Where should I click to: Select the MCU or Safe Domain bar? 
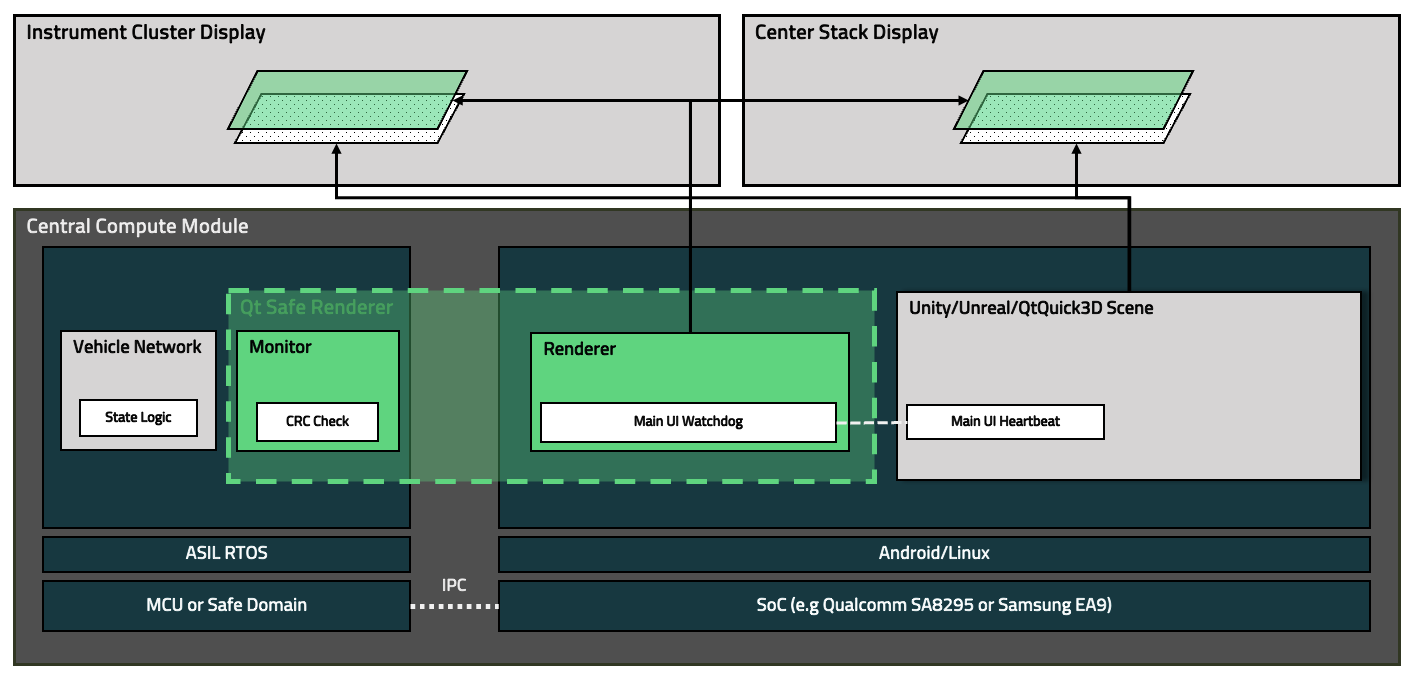[226, 605]
